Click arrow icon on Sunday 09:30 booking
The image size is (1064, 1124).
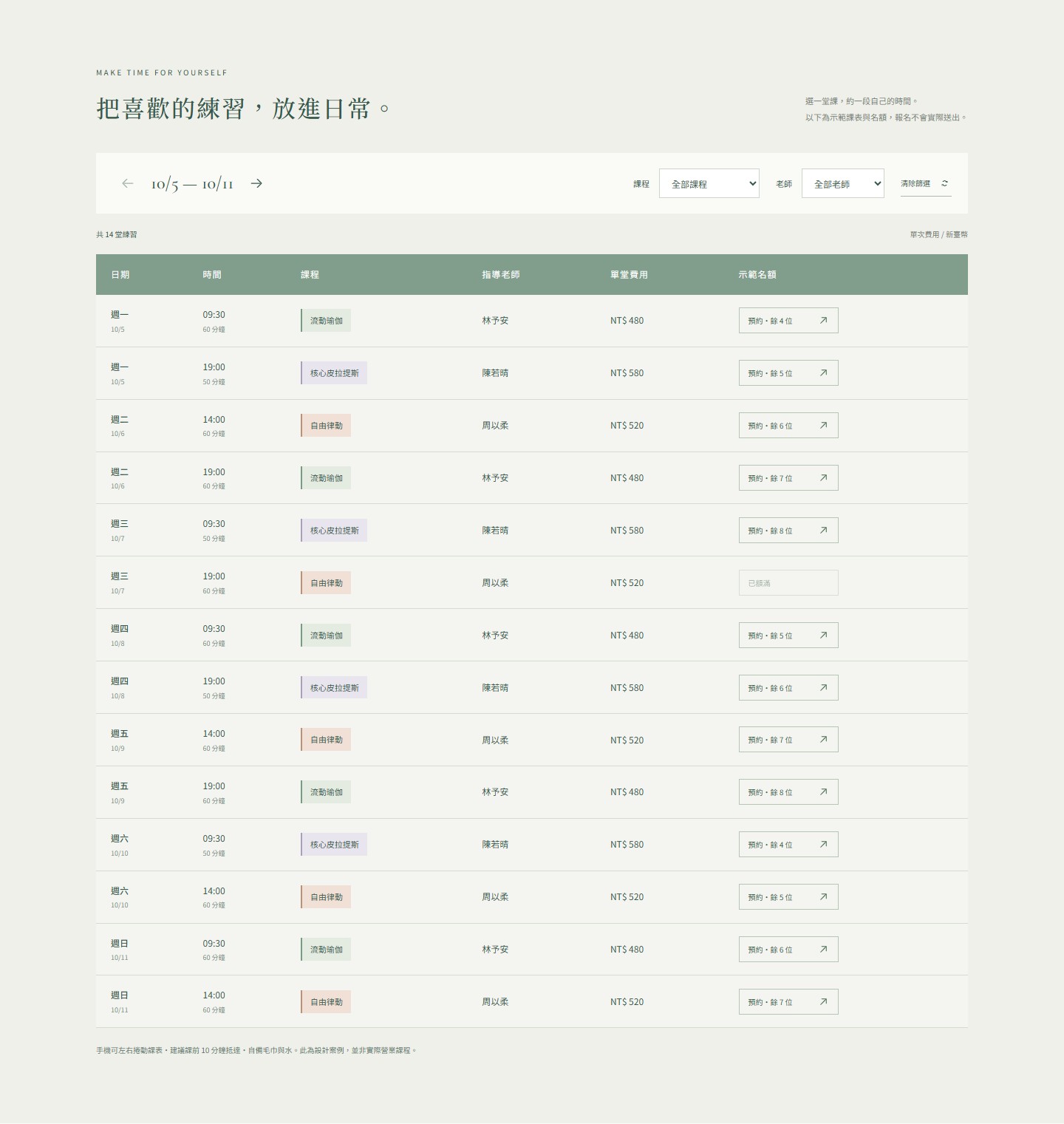point(823,949)
